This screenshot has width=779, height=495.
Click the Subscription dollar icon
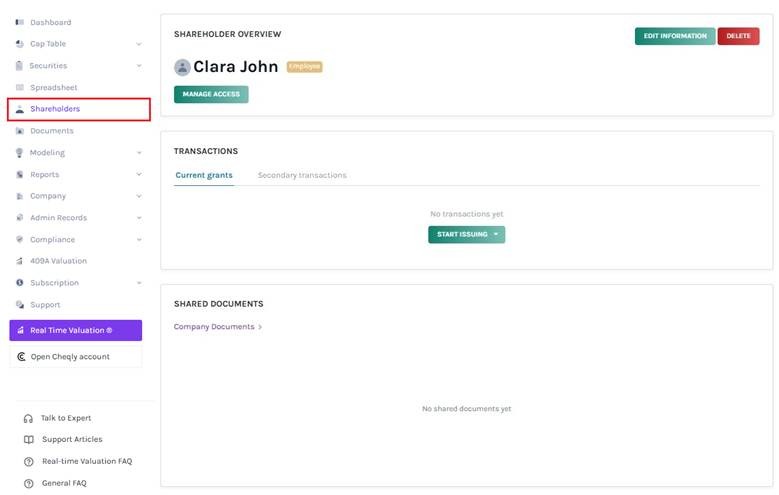tap(19, 283)
